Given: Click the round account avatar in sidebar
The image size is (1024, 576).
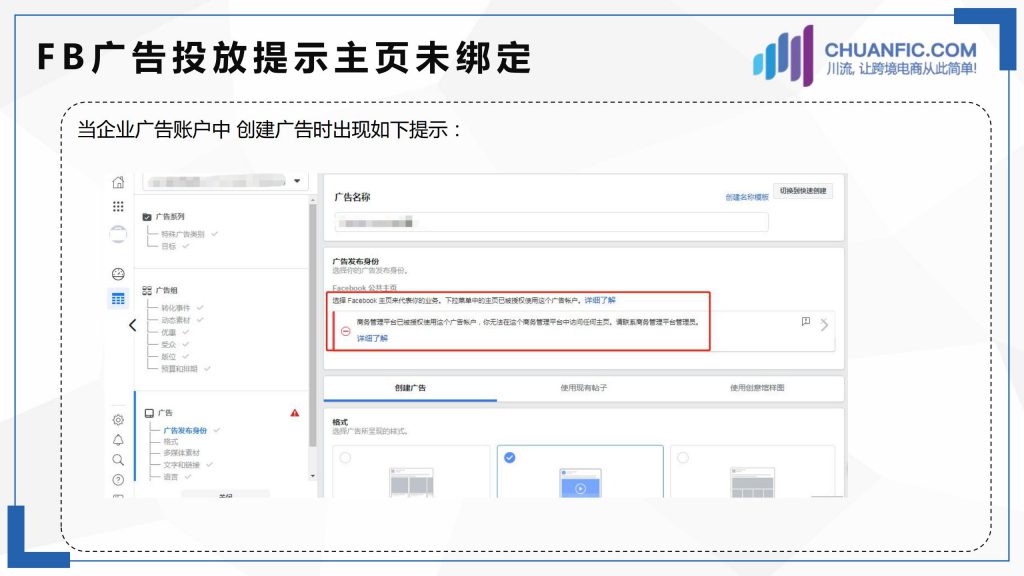Looking at the screenshot, I should pyautogui.click(x=118, y=234).
